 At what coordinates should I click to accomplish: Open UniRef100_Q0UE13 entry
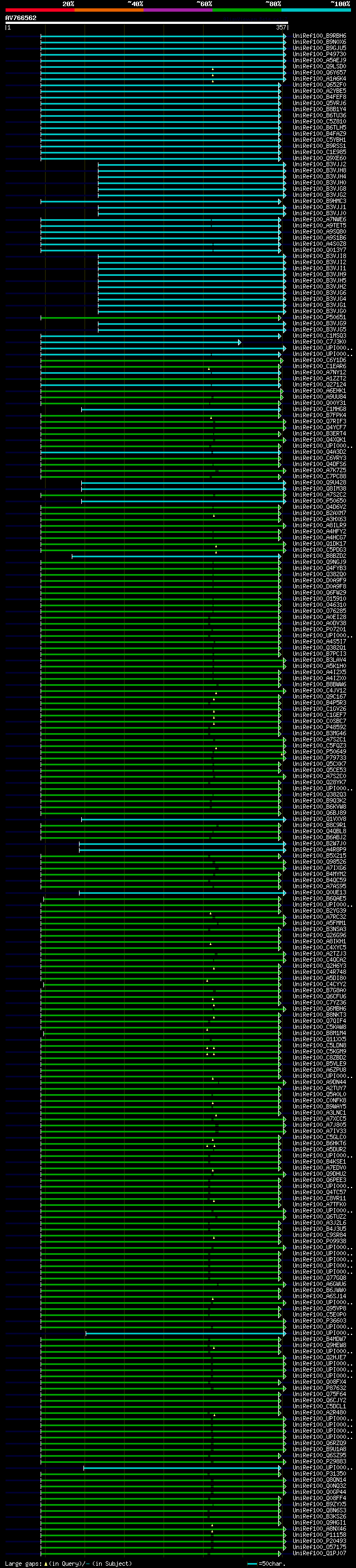319,892
